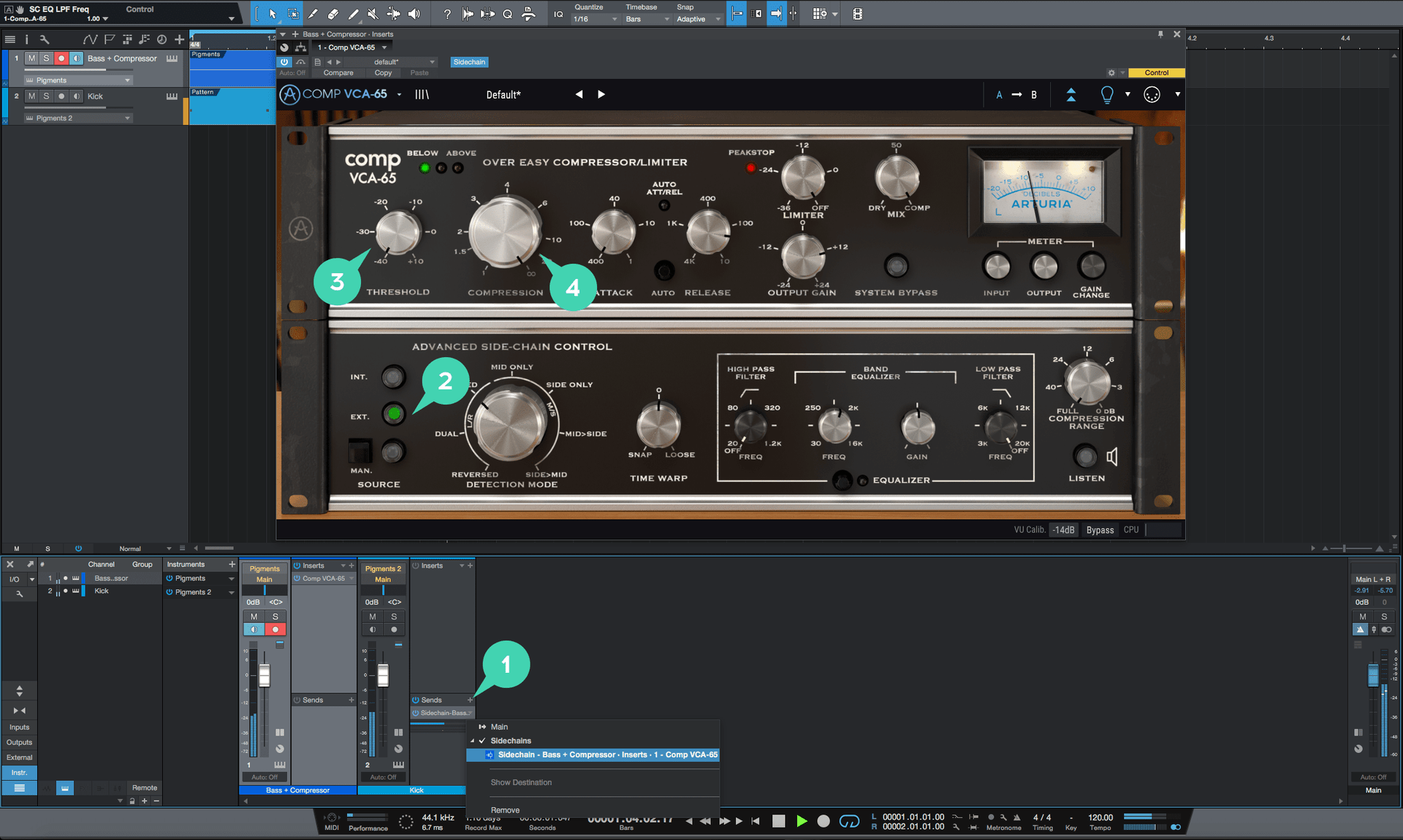Solo the Kick mixer channel
The image size is (1403, 840).
coord(394,616)
